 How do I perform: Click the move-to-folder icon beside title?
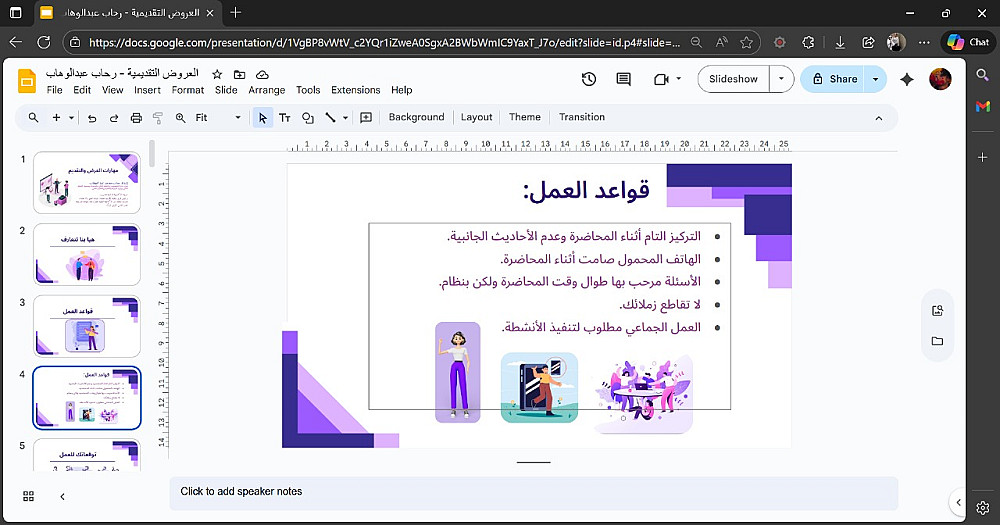[x=239, y=74]
